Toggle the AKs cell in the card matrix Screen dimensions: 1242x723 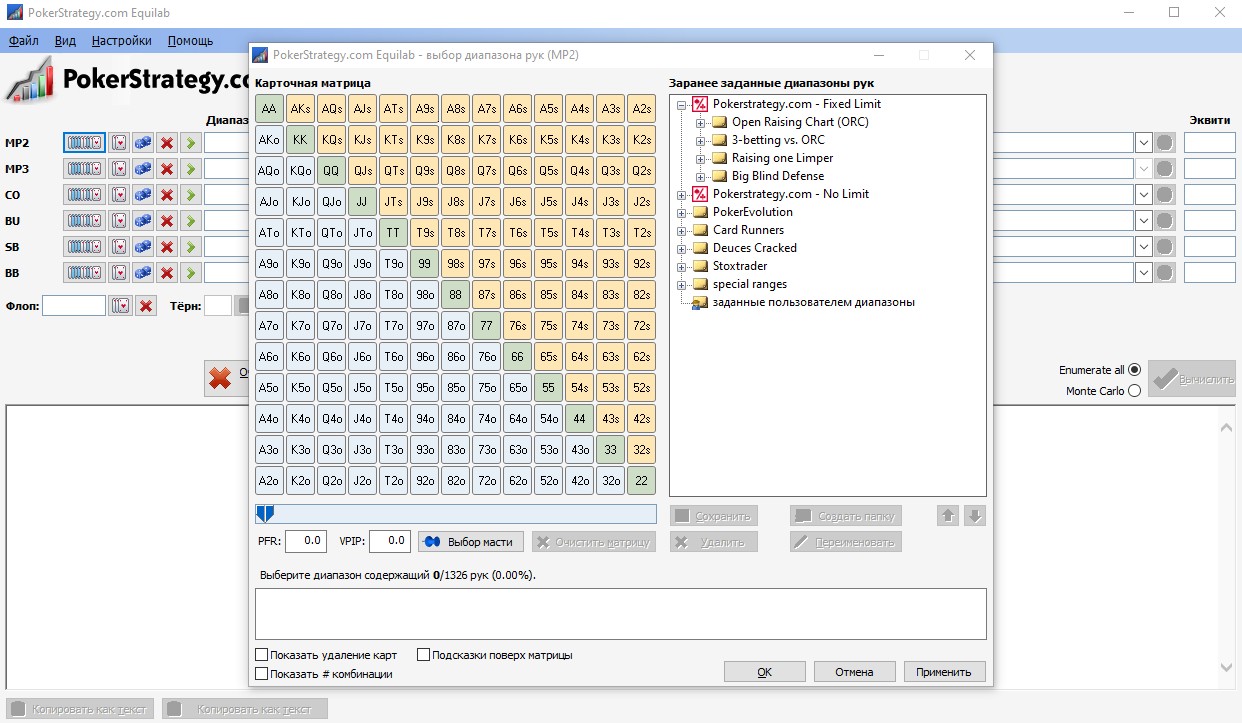pyautogui.click(x=300, y=109)
